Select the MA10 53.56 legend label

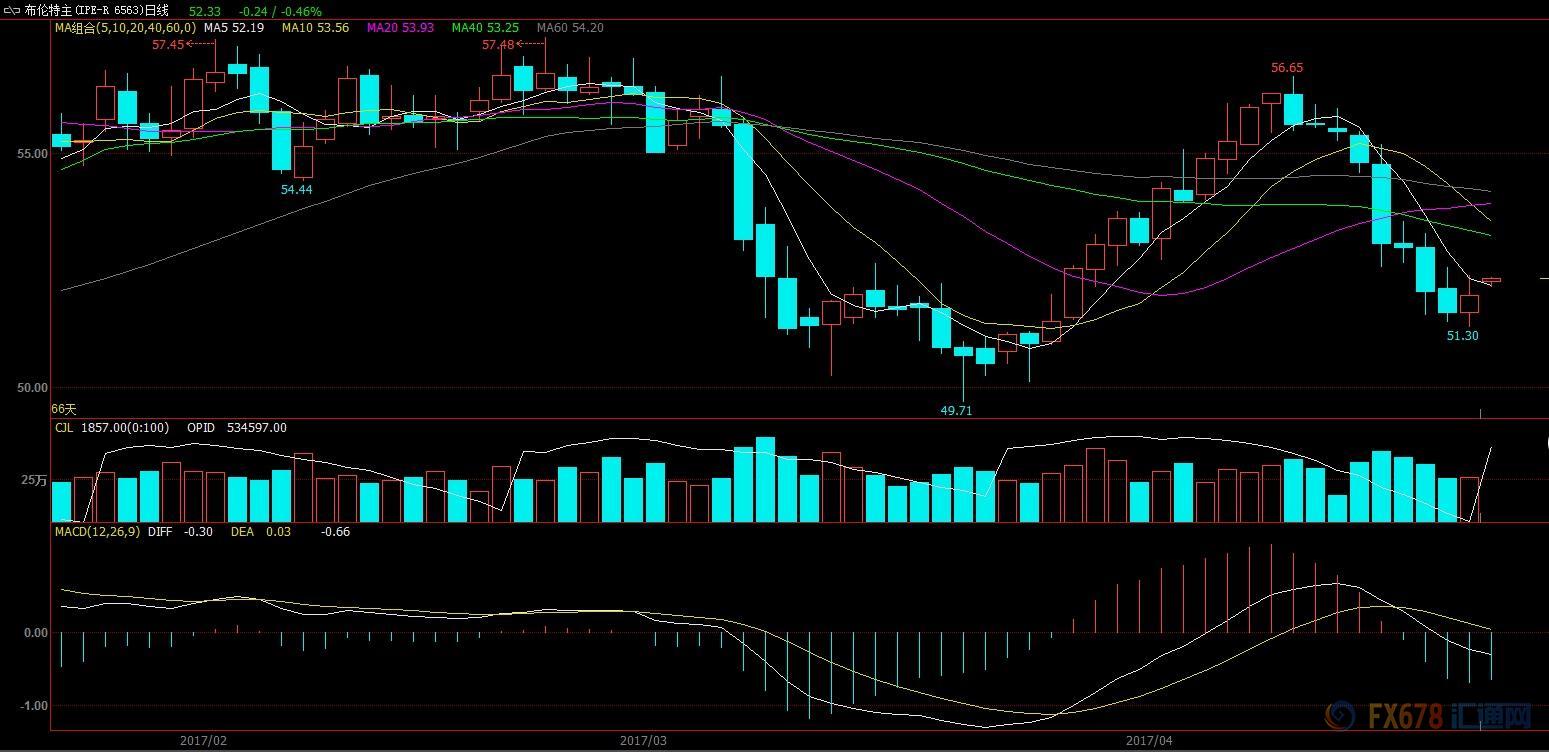[x=315, y=28]
